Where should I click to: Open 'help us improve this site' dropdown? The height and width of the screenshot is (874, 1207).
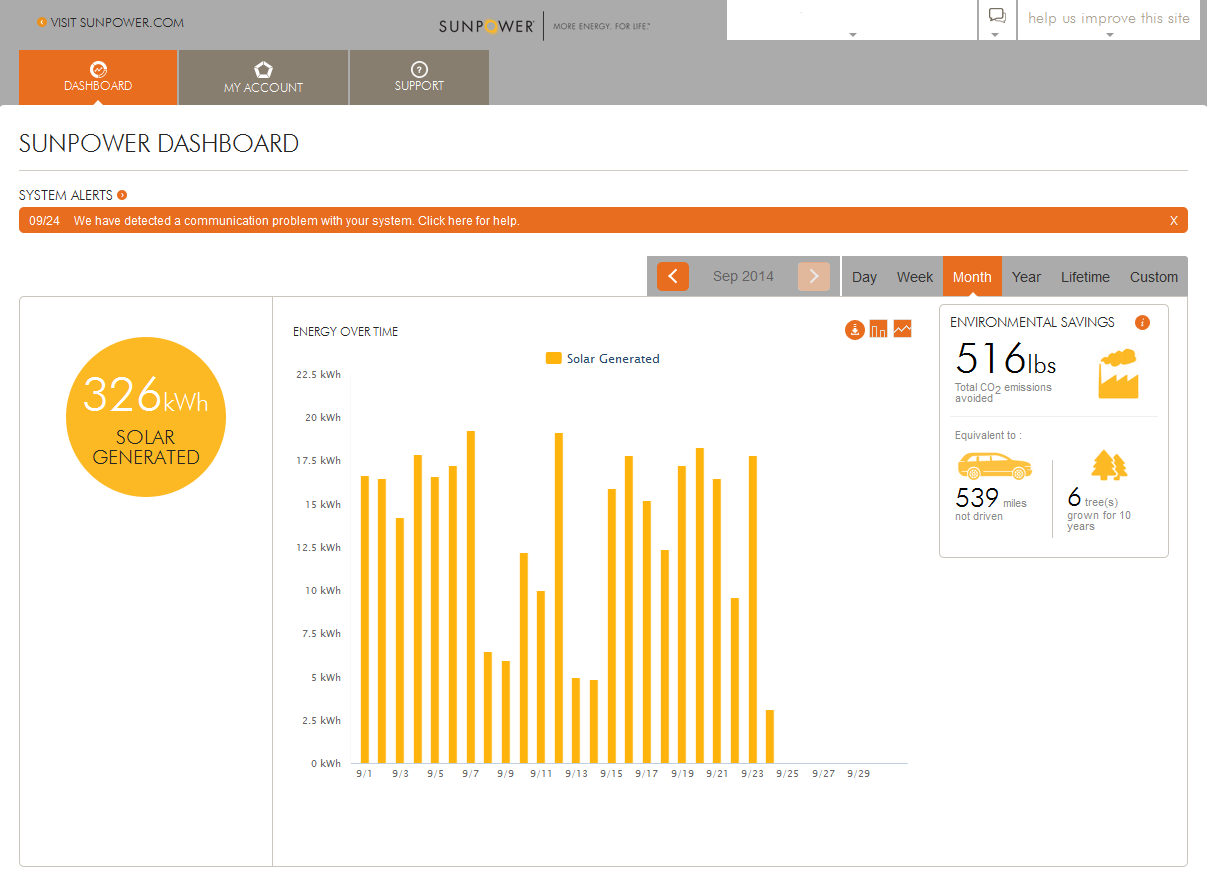click(1108, 20)
